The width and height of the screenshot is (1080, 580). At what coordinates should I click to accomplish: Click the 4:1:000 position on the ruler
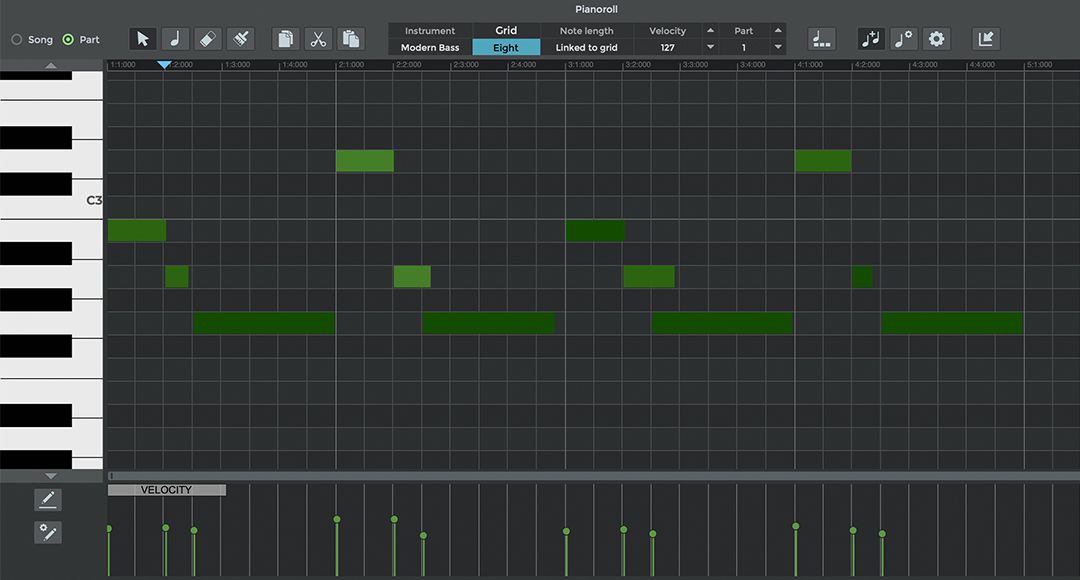click(x=809, y=65)
